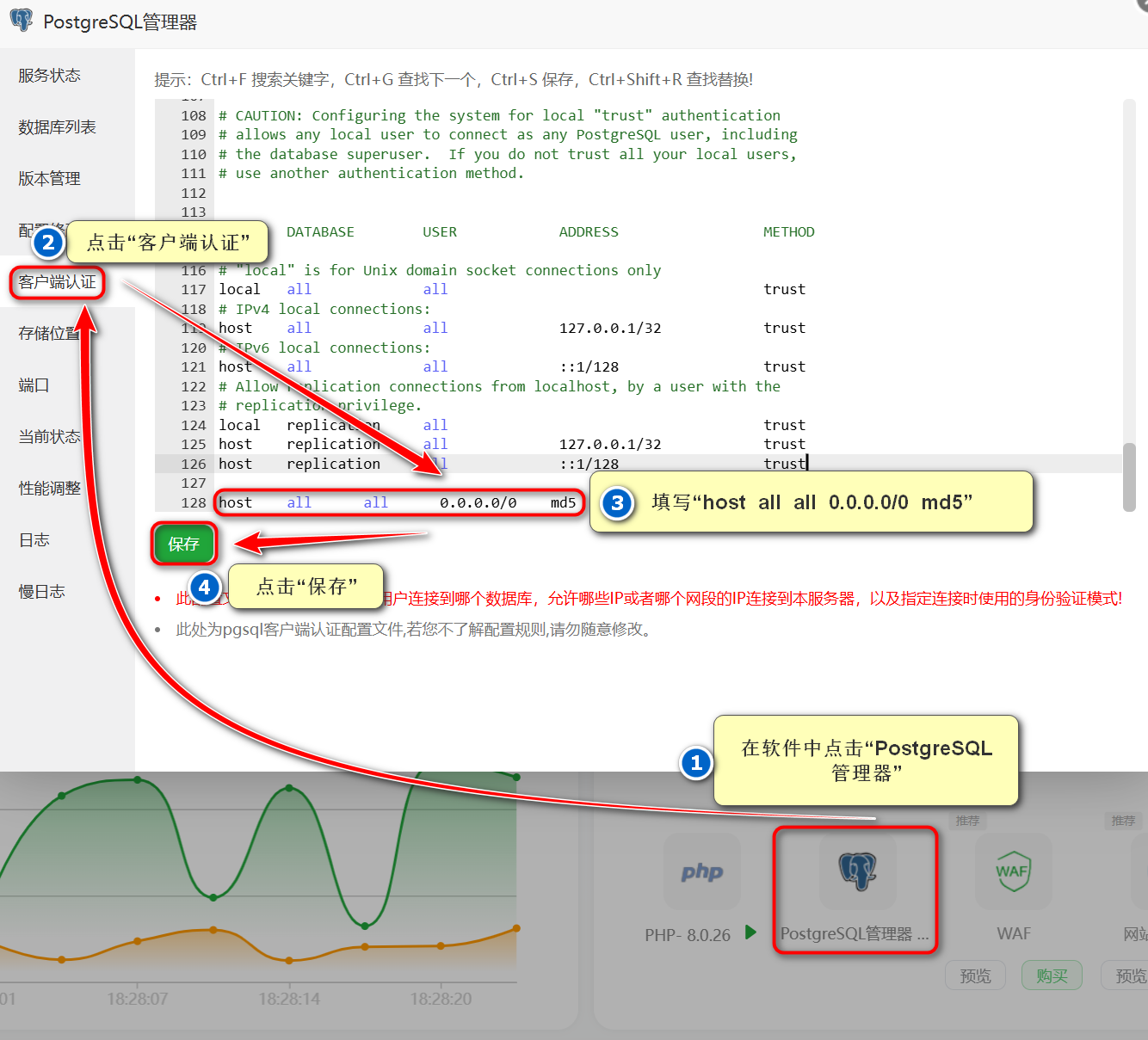Screen dimensions: 1148x1040
Task: Click the PostgreSQL管理器 label under elephant icon
Action: [x=855, y=933]
